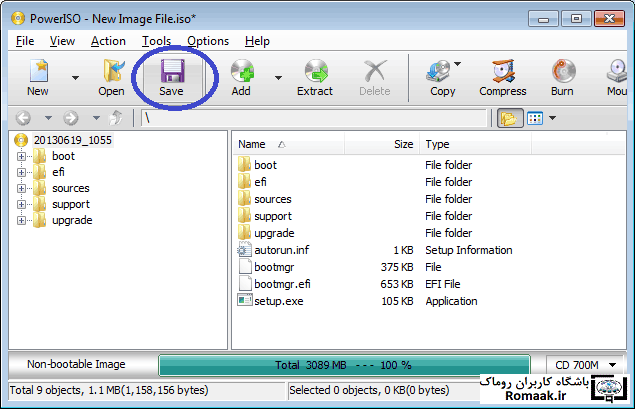Expand the support folder in tree

point(21,204)
